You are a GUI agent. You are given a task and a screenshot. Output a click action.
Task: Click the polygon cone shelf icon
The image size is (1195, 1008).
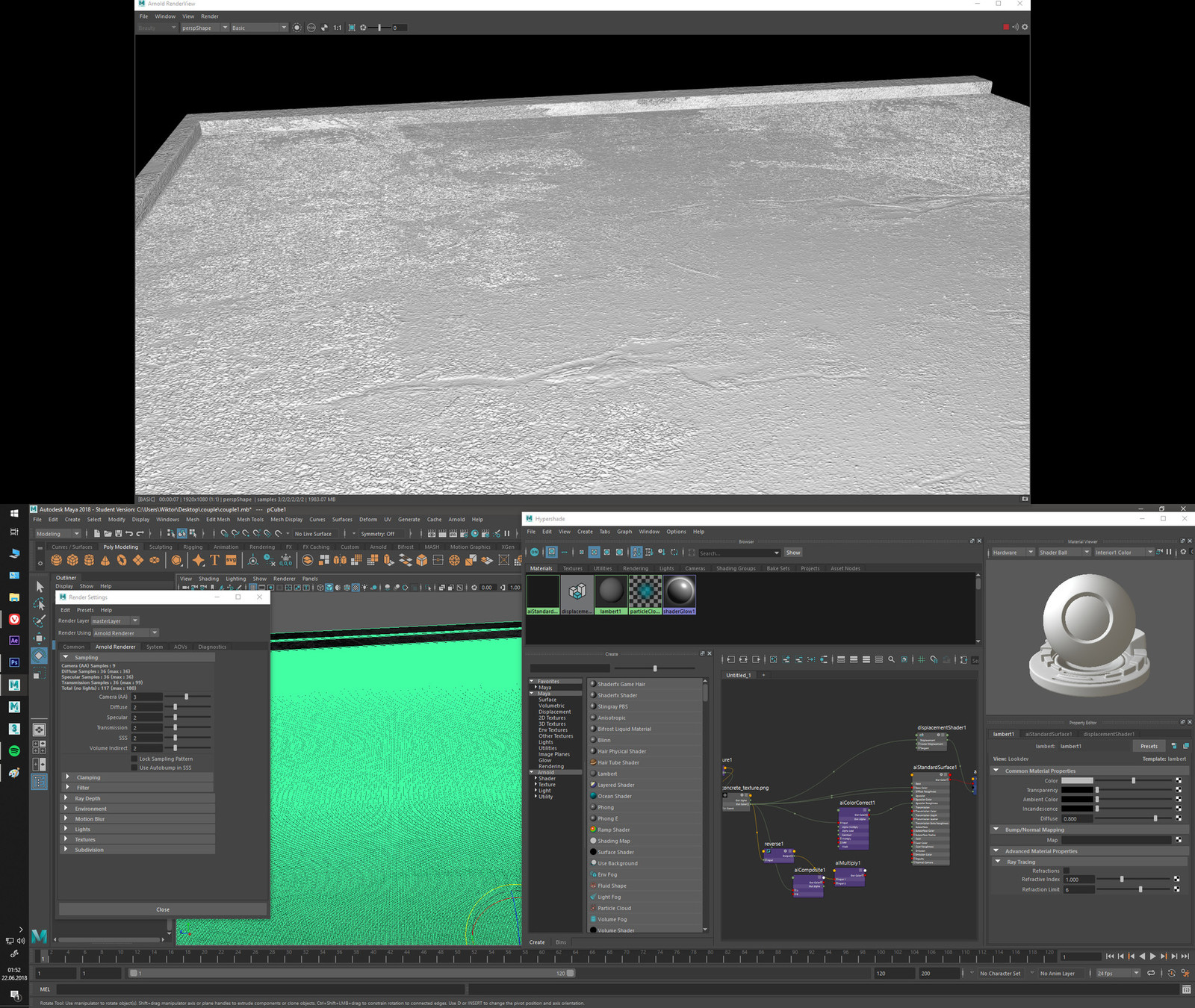coord(105,560)
